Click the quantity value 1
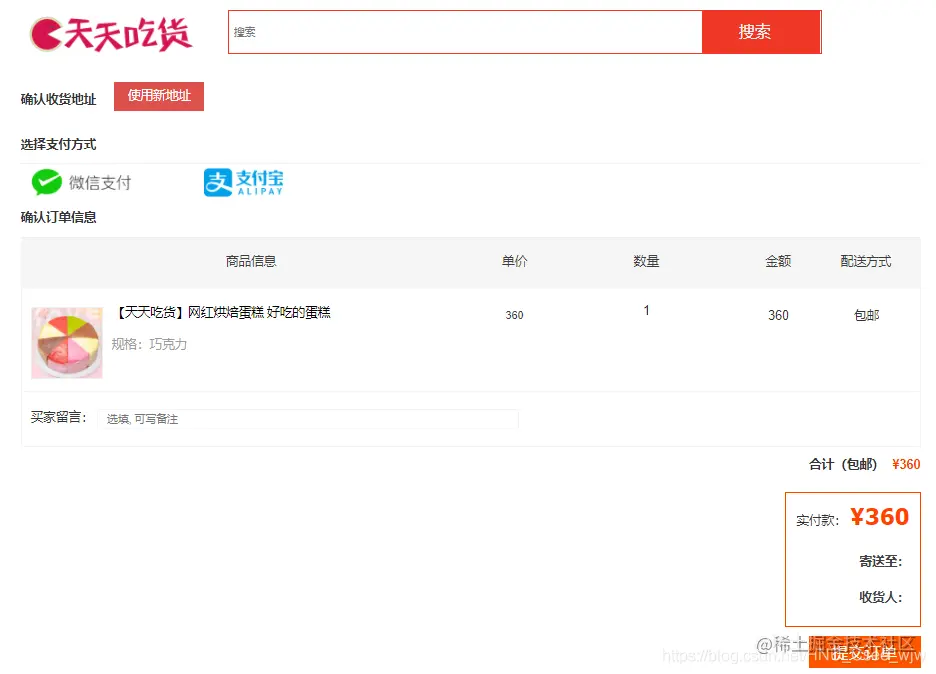This screenshot has width=936, height=674. [x=646, y=310]
